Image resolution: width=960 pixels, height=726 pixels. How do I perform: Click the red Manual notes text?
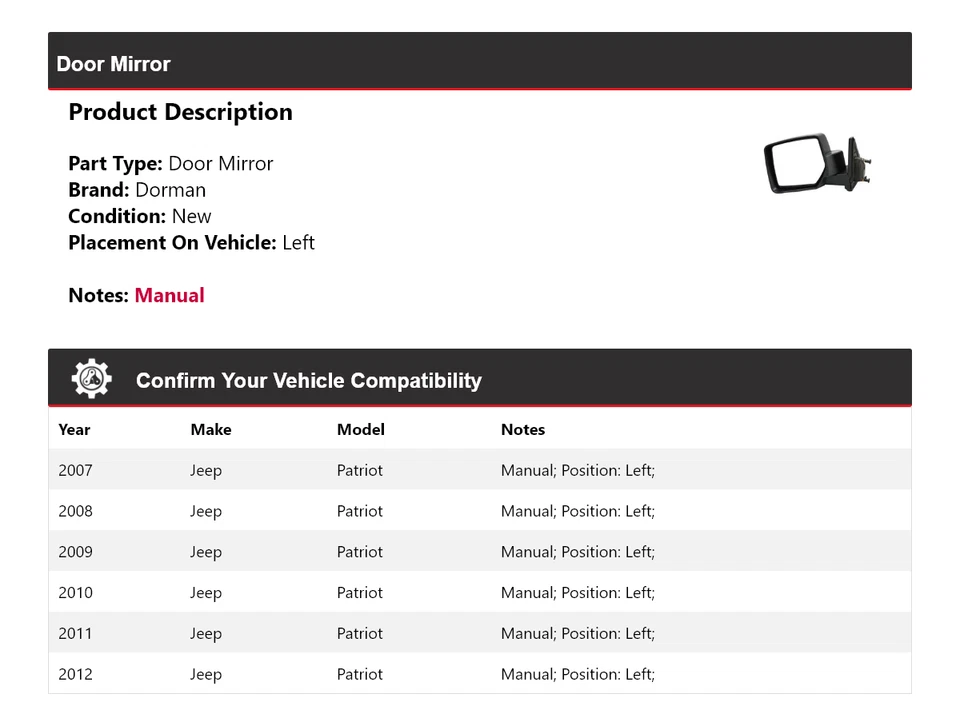[169, 295]
